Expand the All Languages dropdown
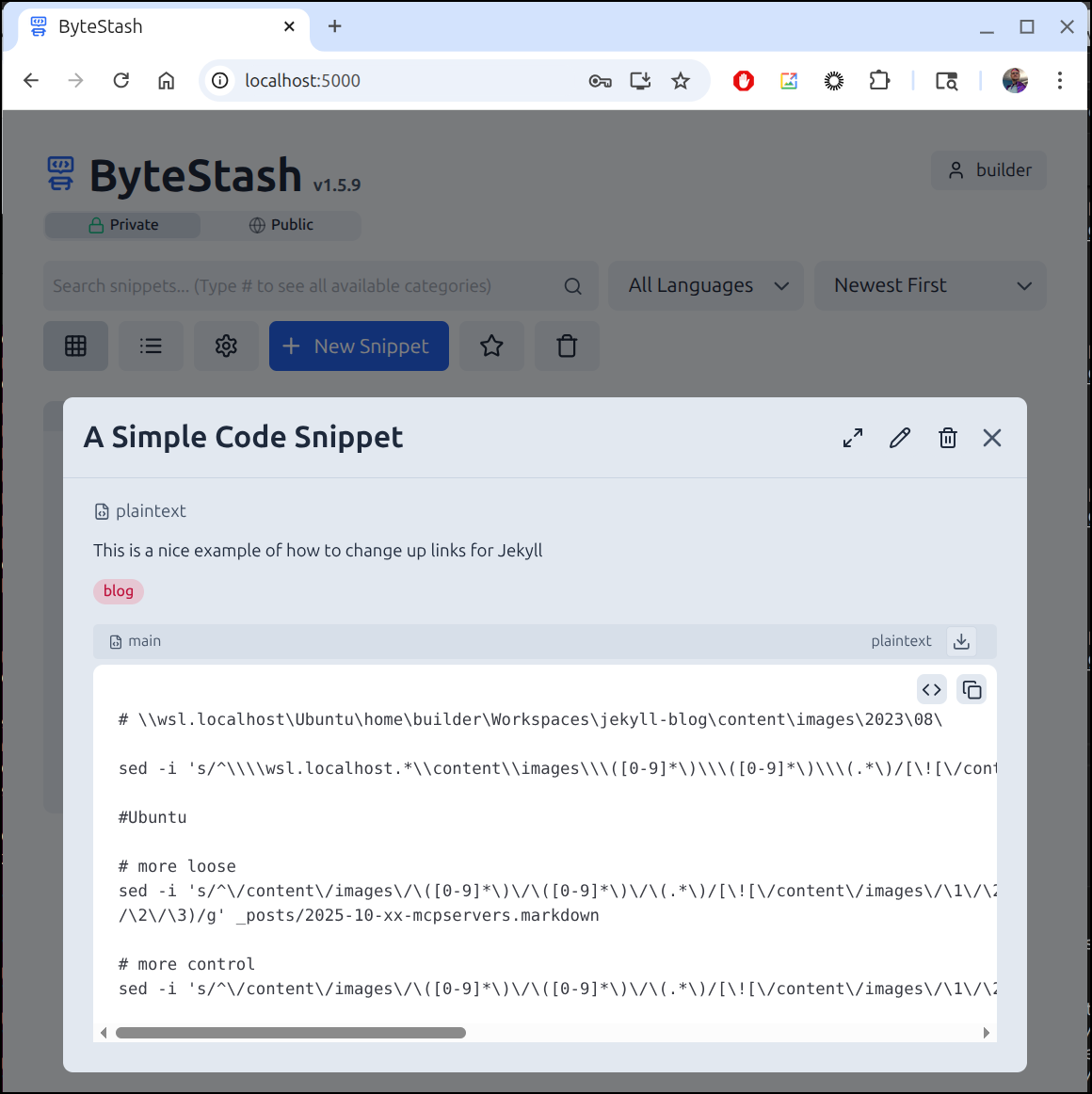1092x1094 pixels. click(706, 285)
